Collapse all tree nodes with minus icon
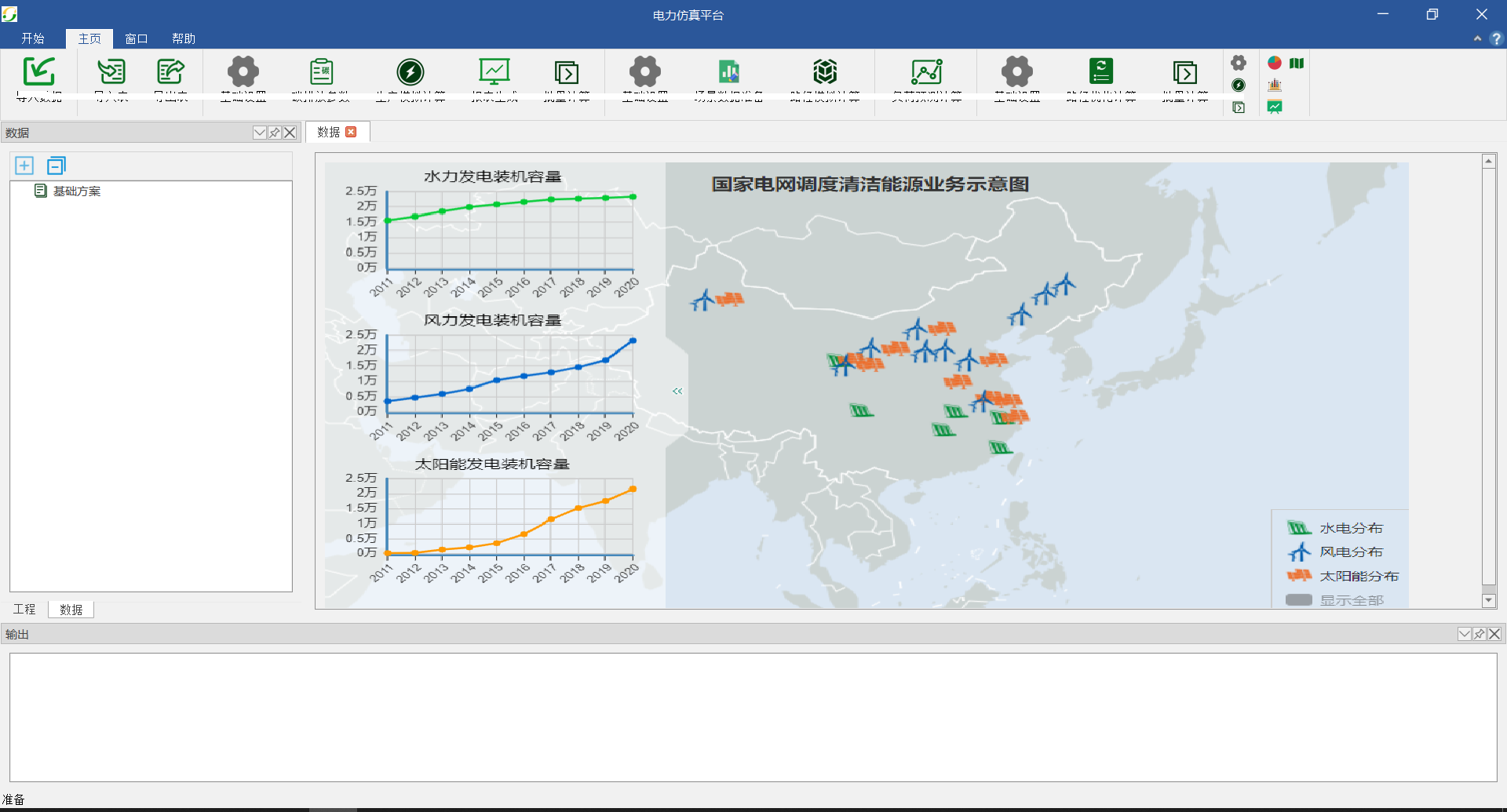The image size is (1507, 812). pyautogui.click(x=56, y=166)
